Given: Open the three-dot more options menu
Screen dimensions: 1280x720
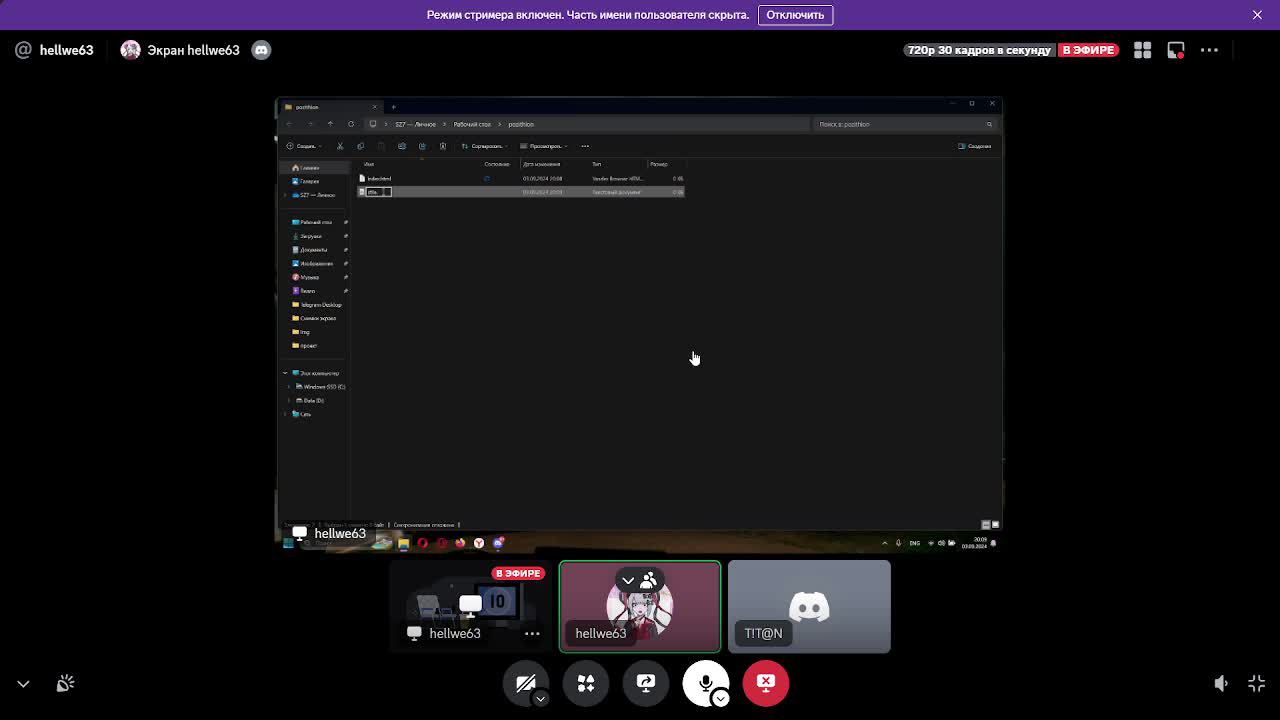Looking at the screenshot, I should pos(1209,50).
